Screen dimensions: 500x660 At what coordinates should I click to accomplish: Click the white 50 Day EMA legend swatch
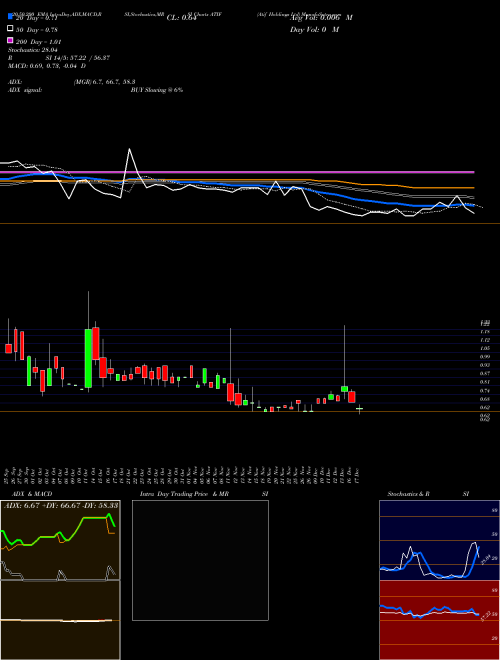[10, 29]
